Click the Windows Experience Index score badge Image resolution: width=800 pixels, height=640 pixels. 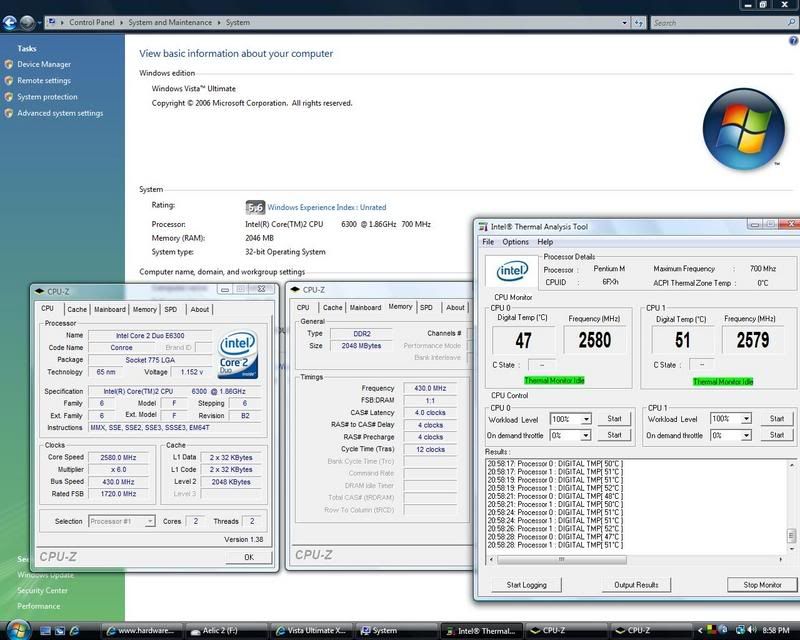pos(255,207)
